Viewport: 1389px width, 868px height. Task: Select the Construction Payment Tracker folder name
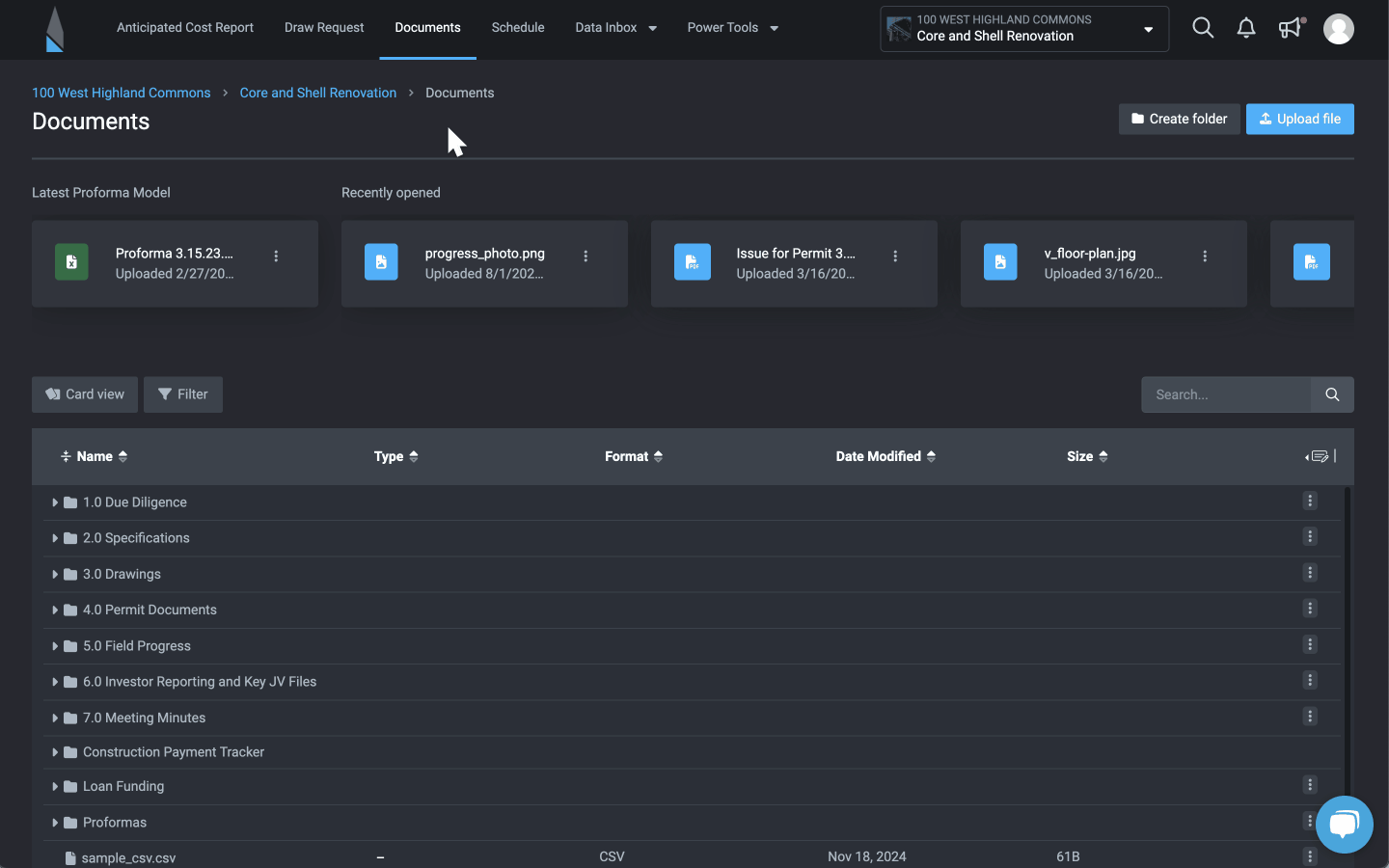point(174,752)
